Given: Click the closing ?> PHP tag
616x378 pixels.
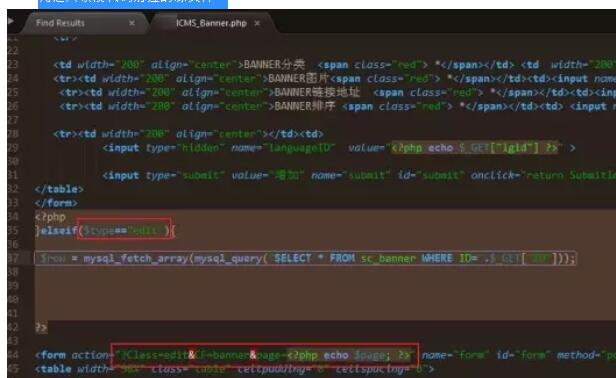Looking at the screenshot, I should (x=41, y=327).
